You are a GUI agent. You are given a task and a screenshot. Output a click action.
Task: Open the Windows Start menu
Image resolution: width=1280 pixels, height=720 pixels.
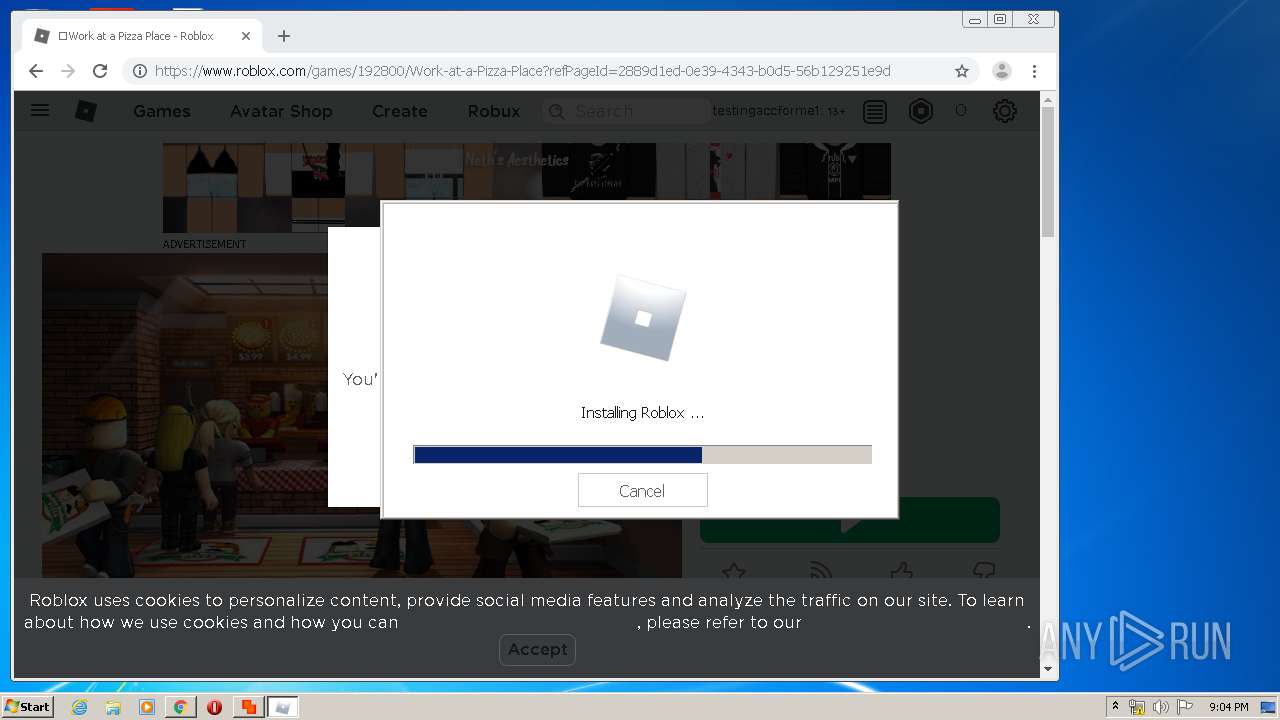pos(27,707)
